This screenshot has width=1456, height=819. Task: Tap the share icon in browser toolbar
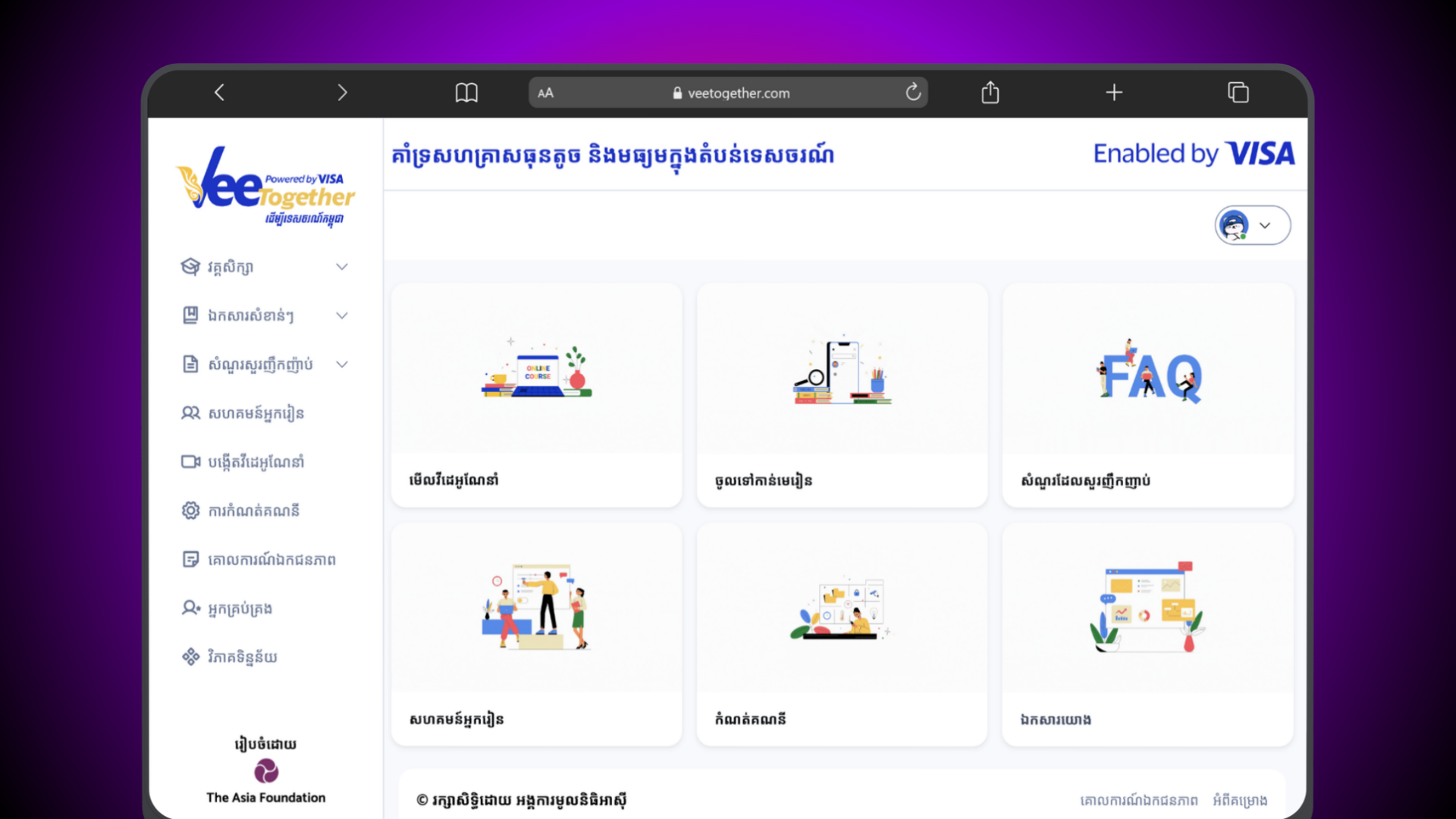pos(990,93)
